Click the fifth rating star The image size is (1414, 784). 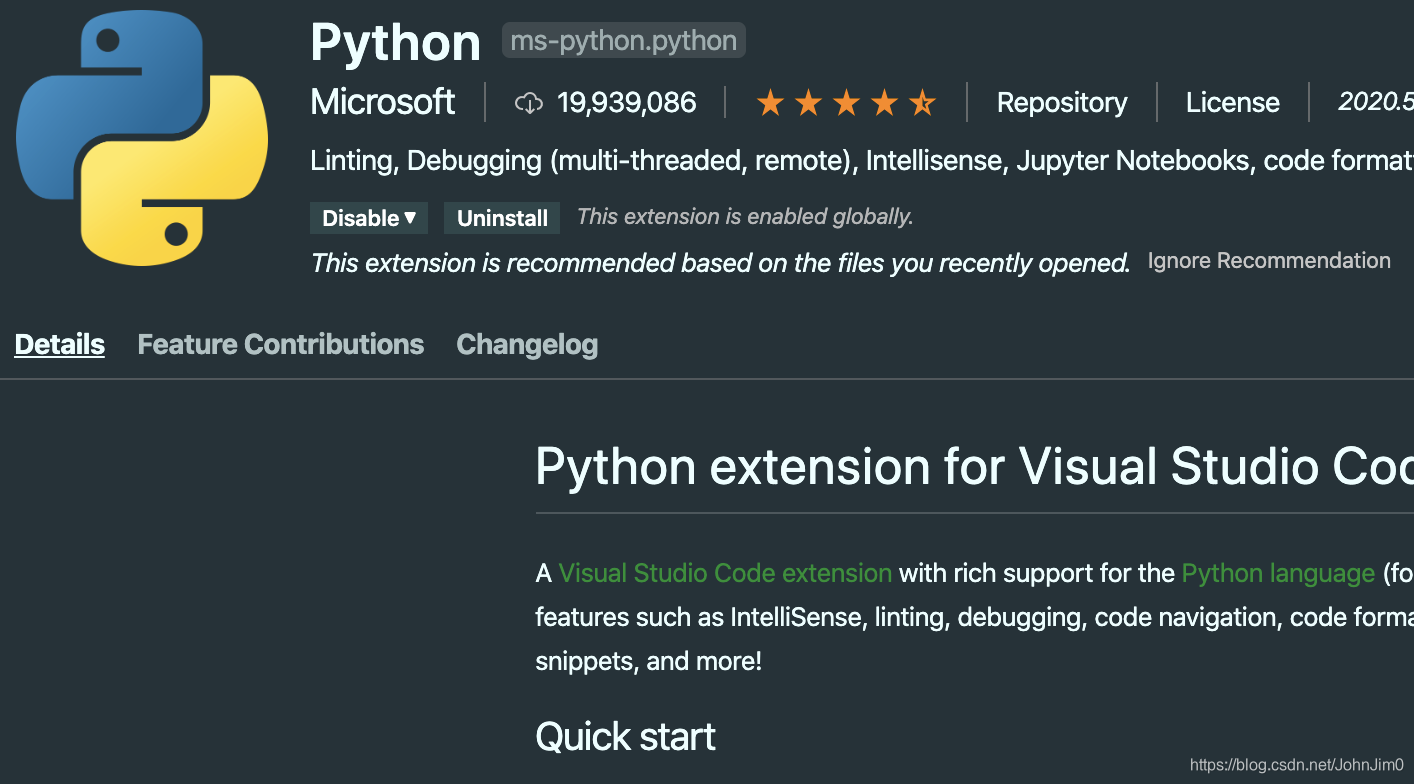click(x=922, y=101)
